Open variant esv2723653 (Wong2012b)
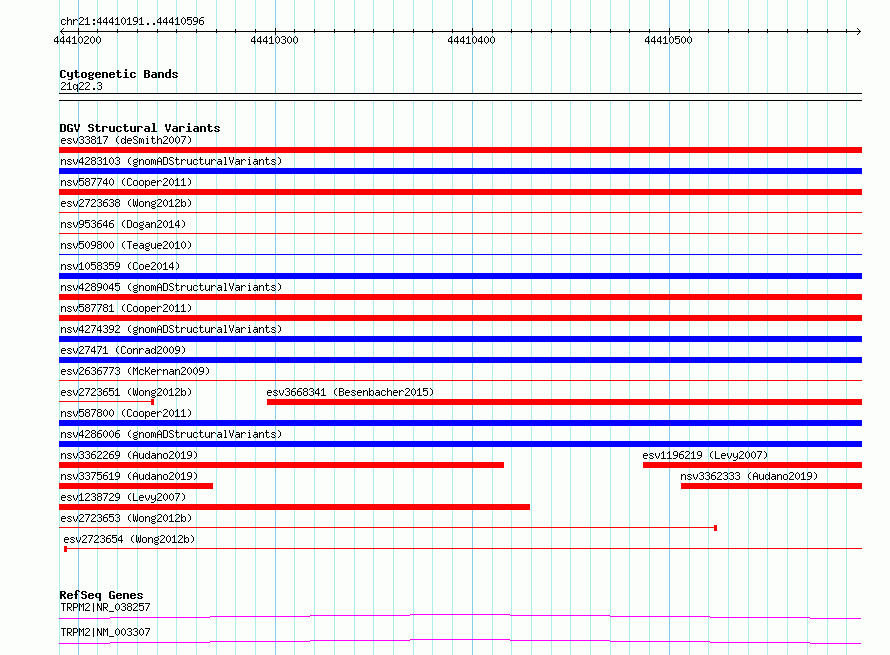890x655 pixels. pos(126,518)
